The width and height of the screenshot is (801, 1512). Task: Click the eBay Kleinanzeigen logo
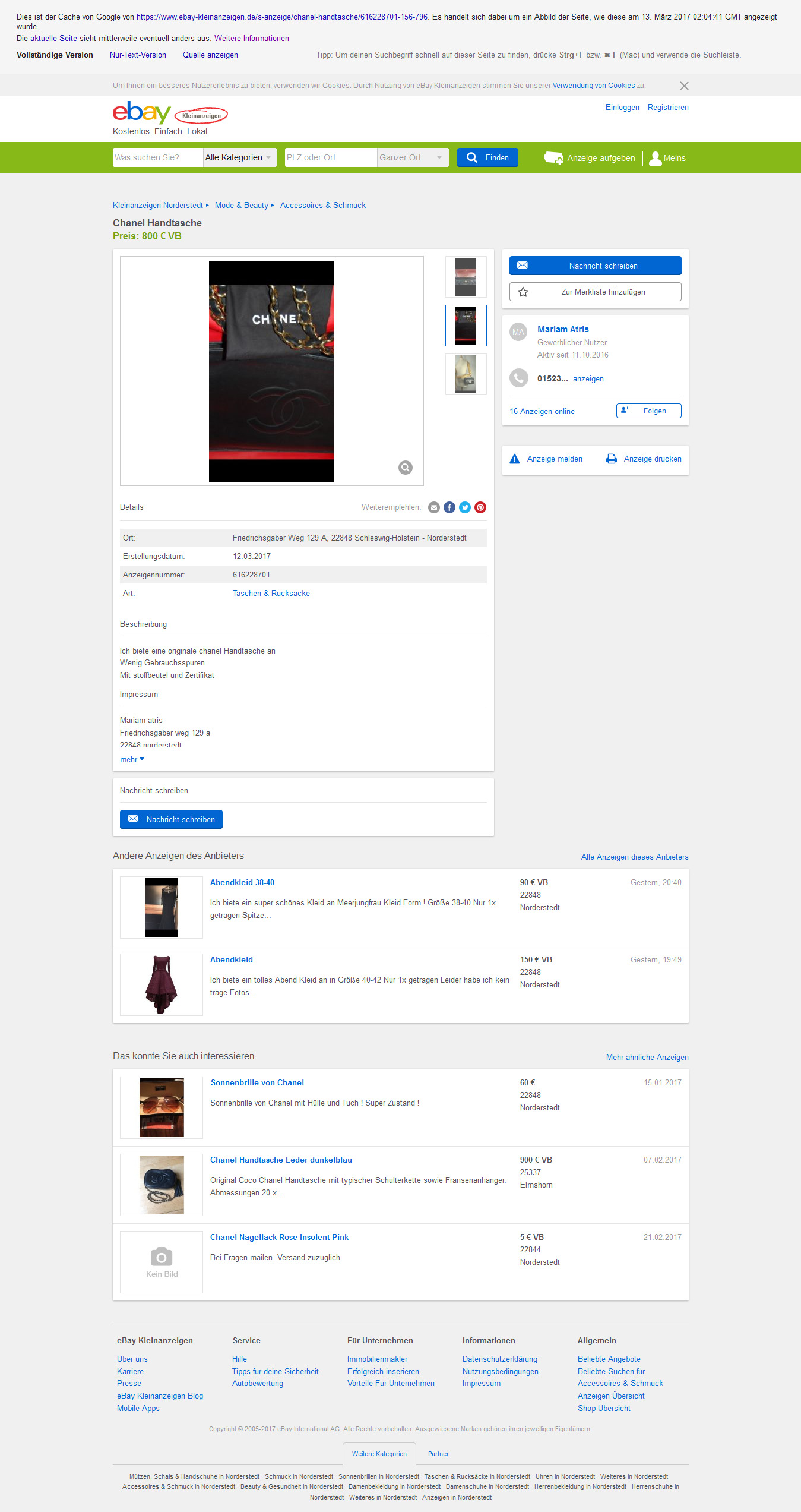pyautogui.click(x=170, y=112)
